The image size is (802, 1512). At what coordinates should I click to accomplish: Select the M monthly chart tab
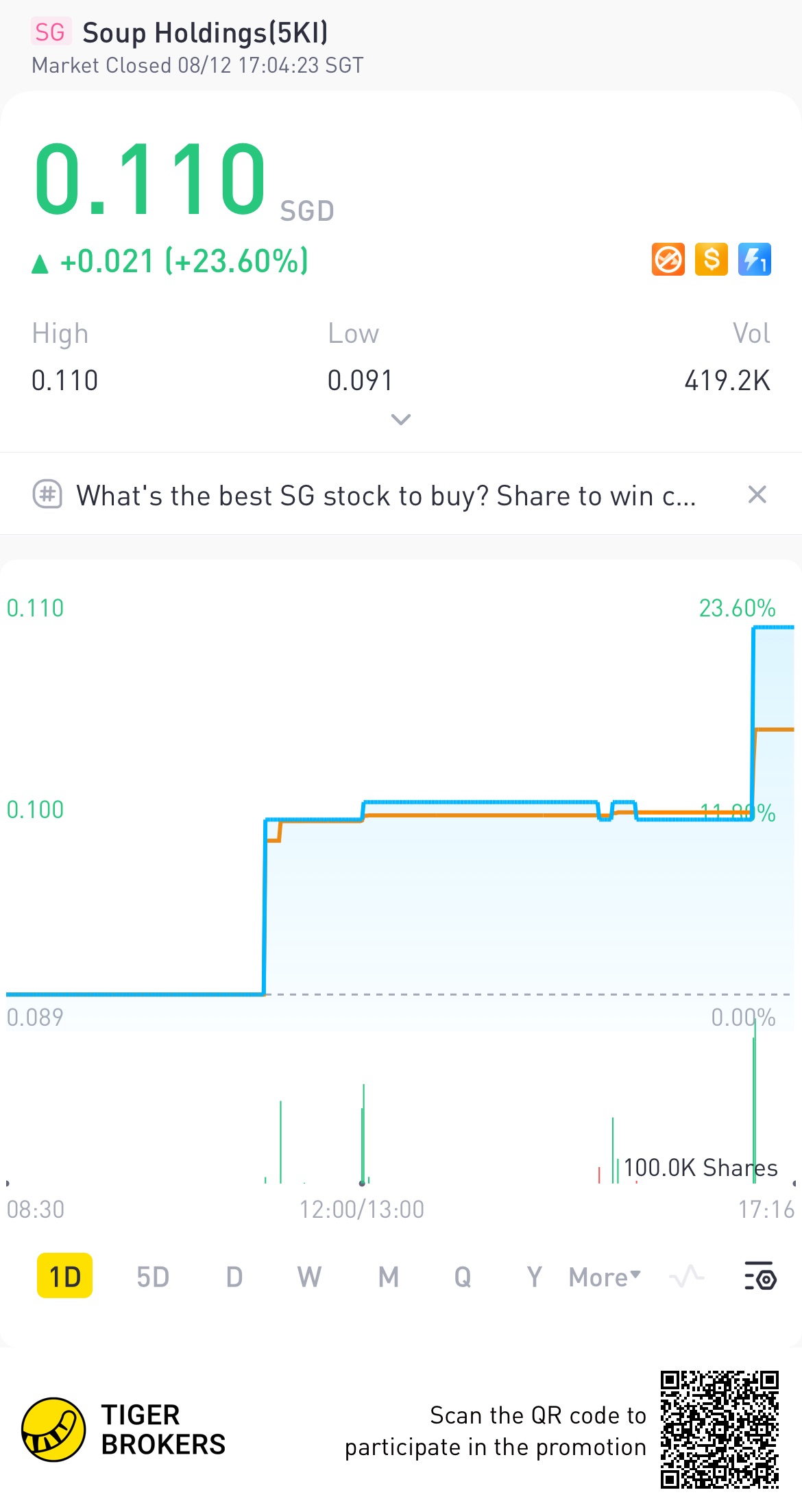point(388,1277)
